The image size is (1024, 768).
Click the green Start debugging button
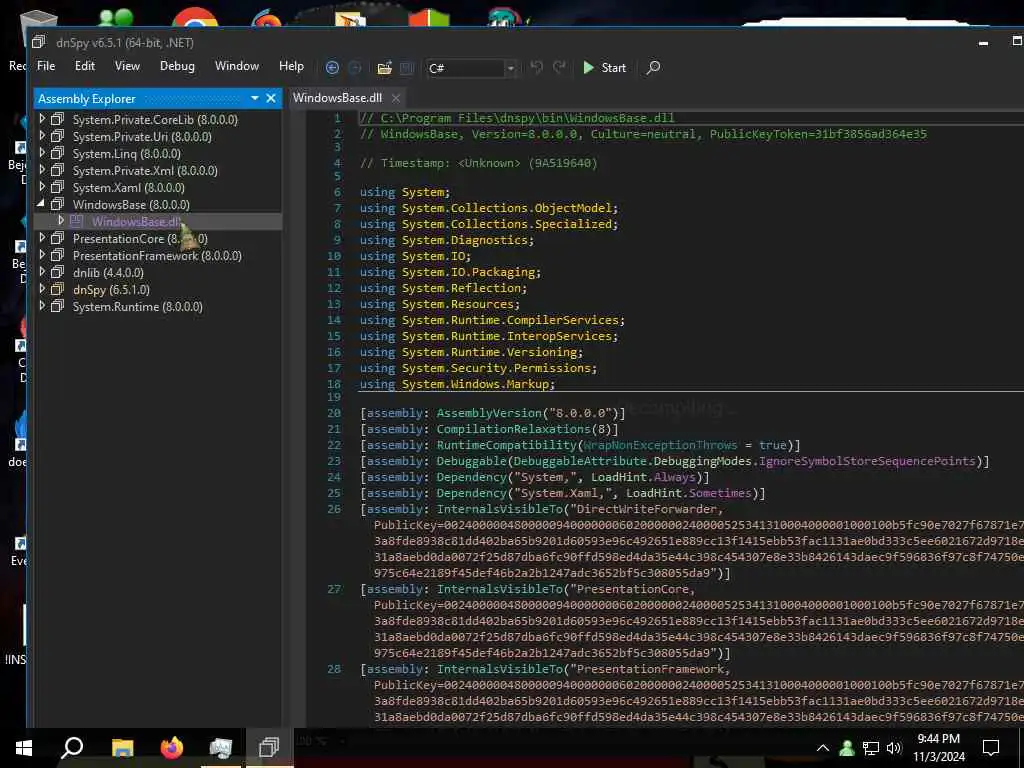tap(604, 67)
